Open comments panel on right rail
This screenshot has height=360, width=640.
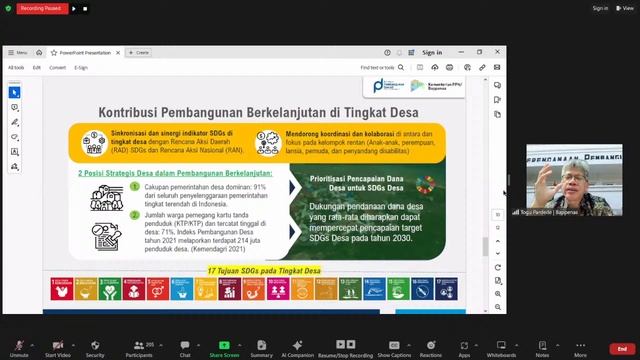pos(498,85)
